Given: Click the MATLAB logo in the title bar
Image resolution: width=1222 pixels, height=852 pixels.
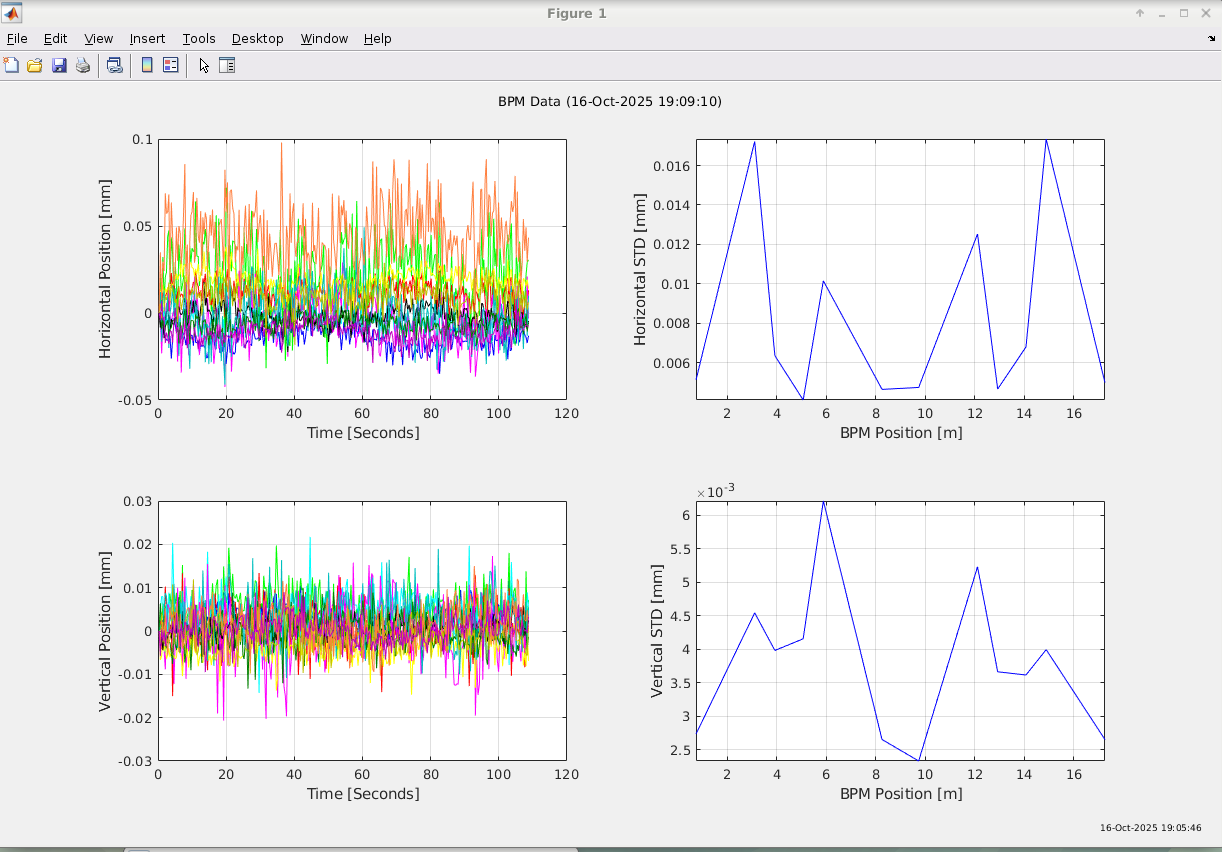Looking at the screenshot, I should click(x=10, y=13).
